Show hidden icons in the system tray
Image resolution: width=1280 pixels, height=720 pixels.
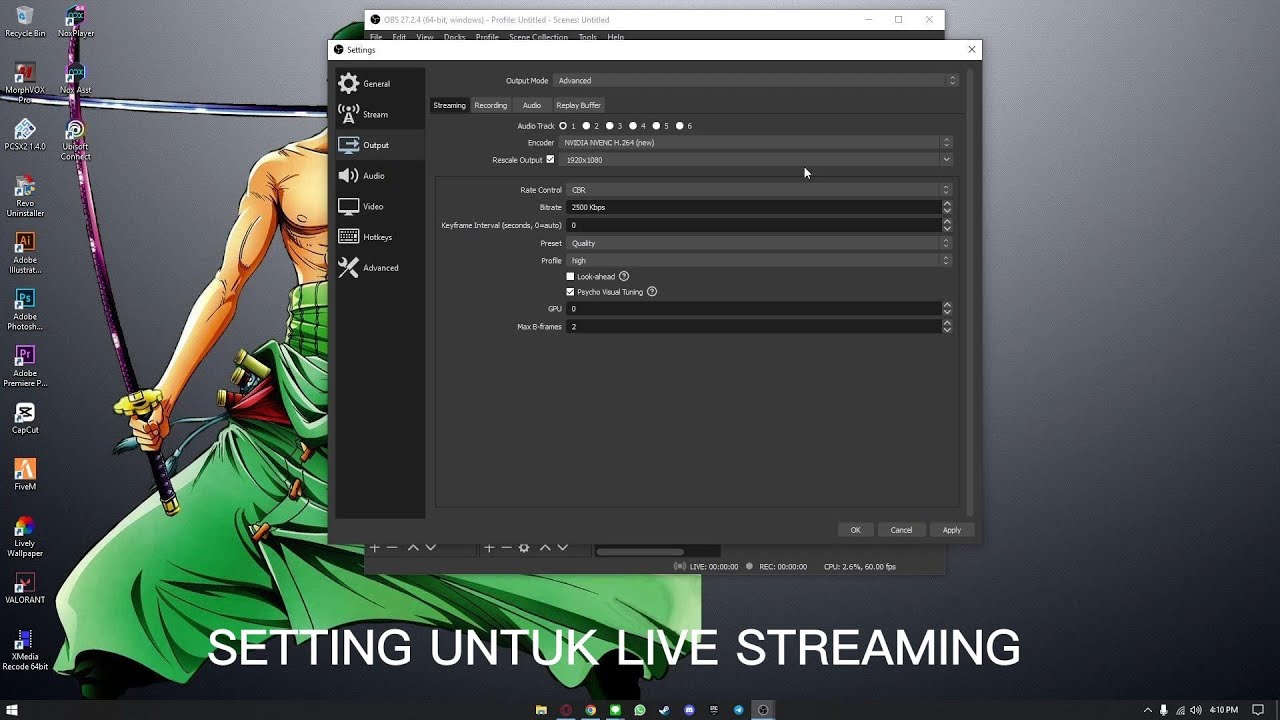point(1148,710)
